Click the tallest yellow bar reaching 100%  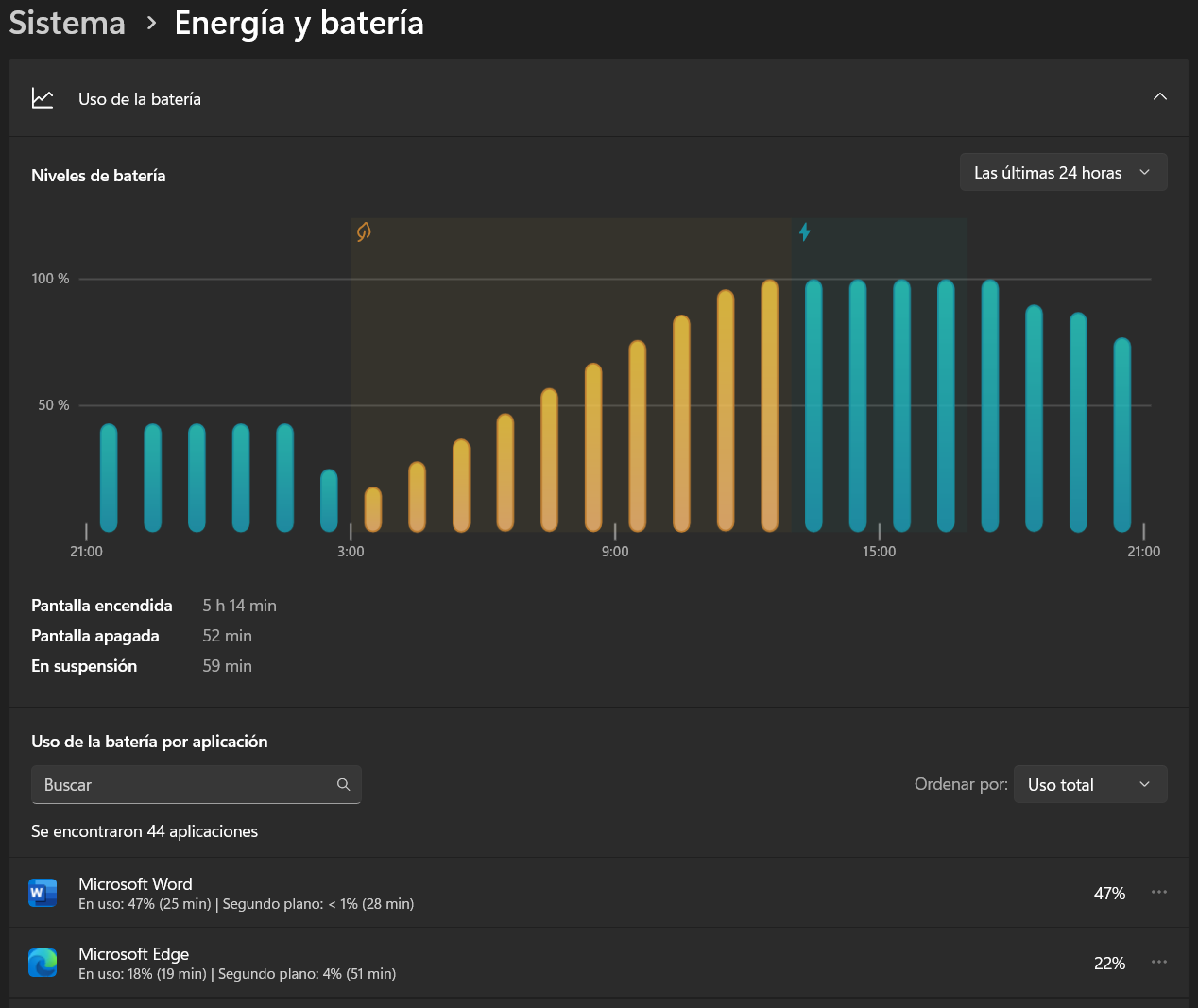(770, 406)
